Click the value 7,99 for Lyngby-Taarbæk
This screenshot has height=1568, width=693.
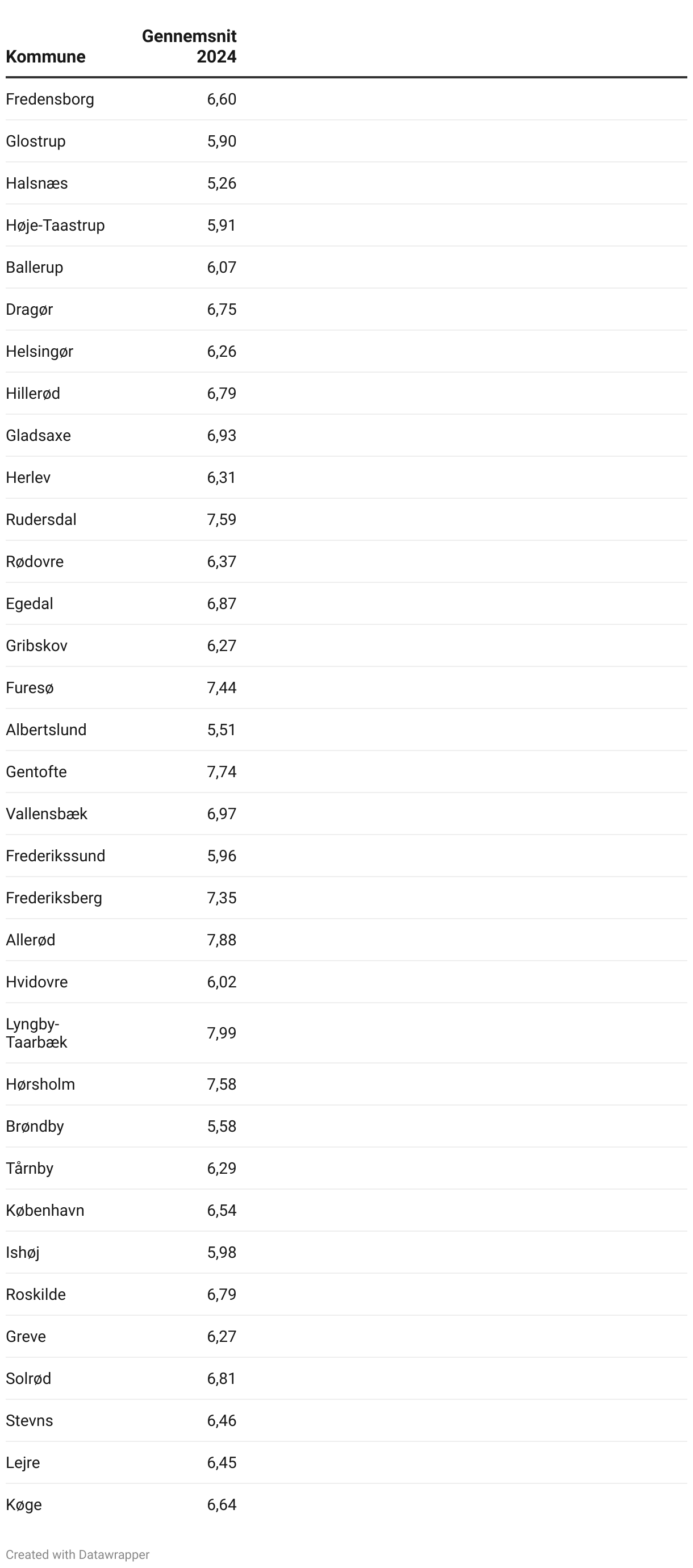coord(222,1033)
